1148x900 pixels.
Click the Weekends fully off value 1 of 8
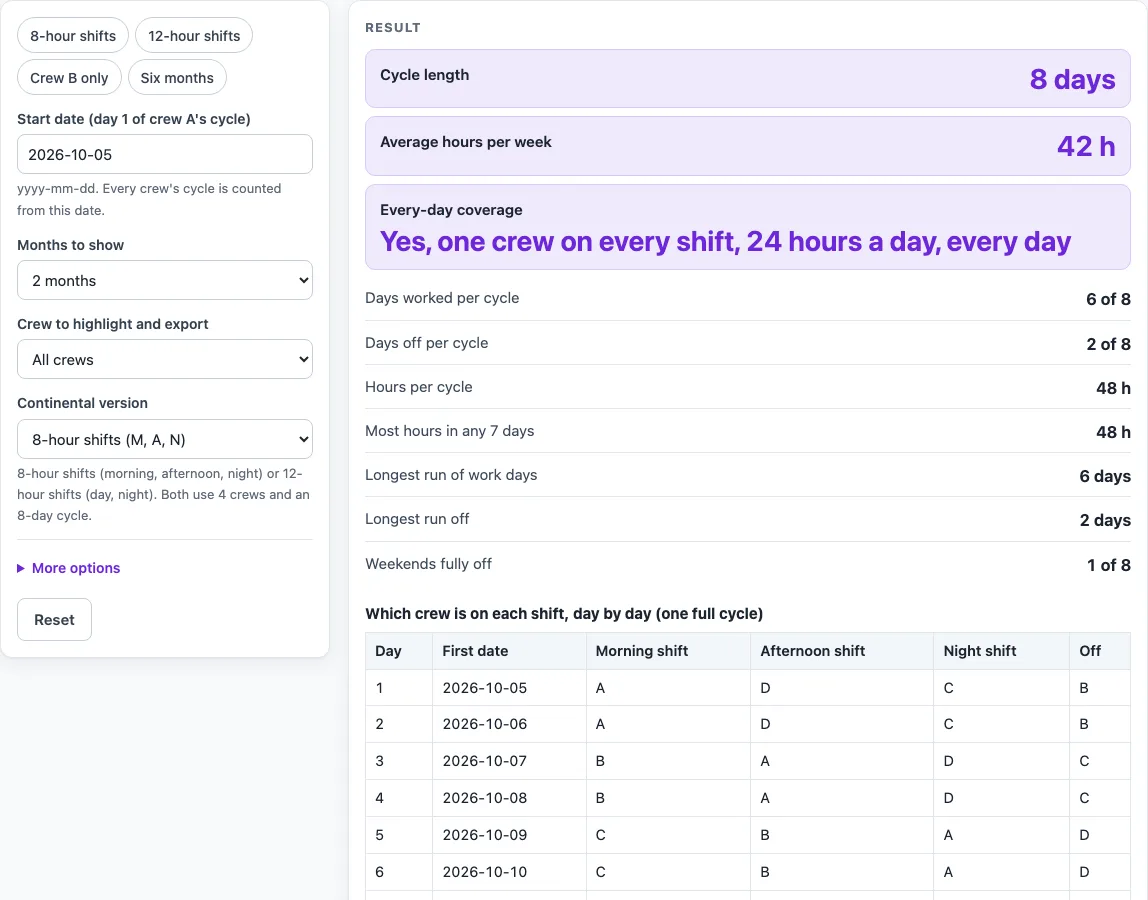coord(1108,565)
